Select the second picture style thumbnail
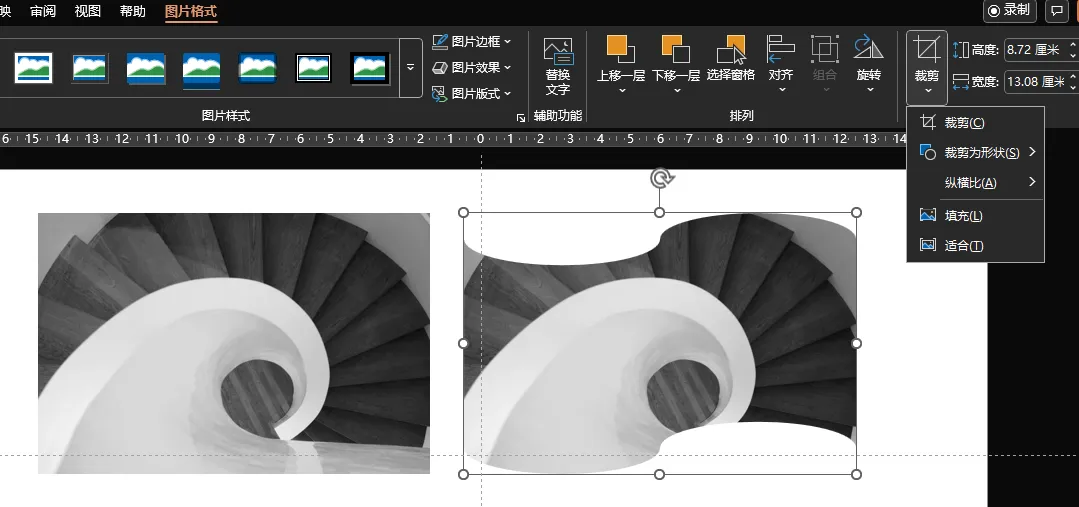 (x=89, y=68)
